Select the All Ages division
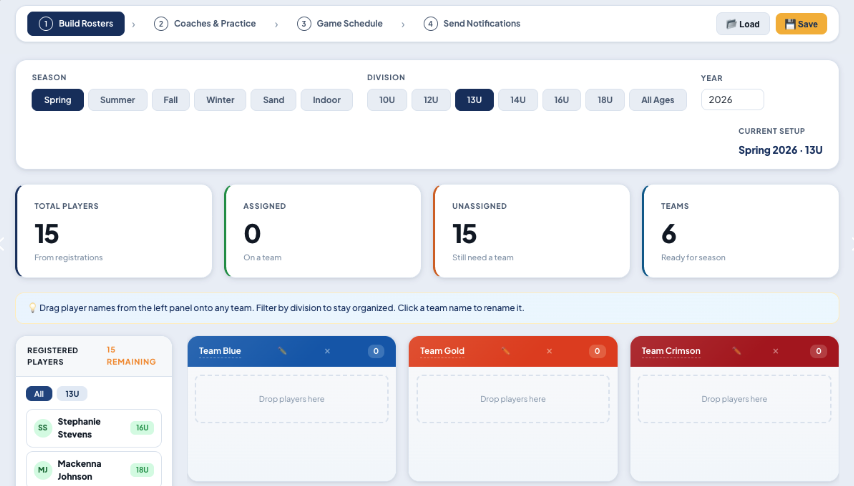This screenshot has width=854, height=486. pos(657,100)
